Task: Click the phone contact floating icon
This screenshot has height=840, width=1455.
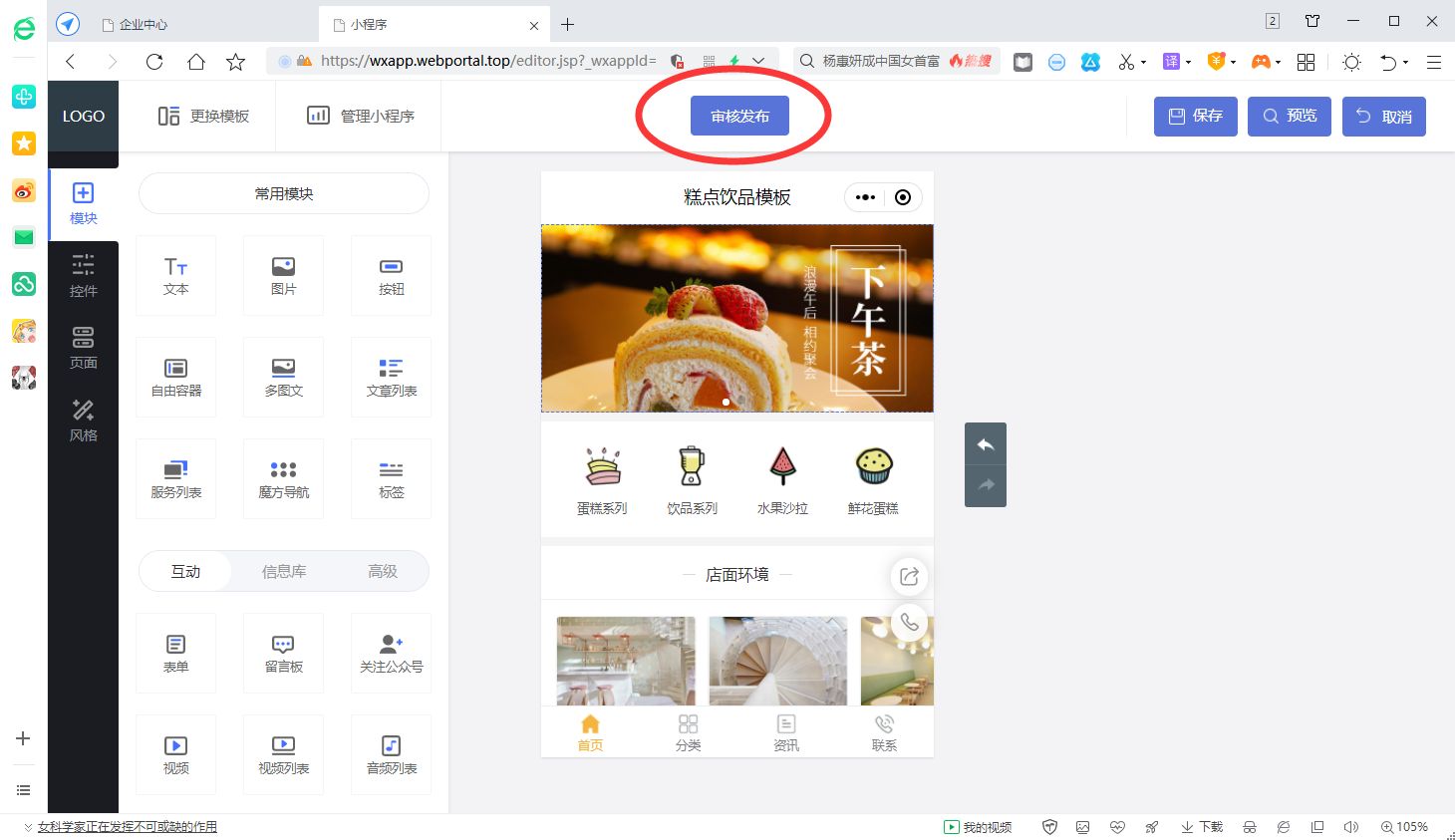Action: pyautogui.click(x=910, y=623)
